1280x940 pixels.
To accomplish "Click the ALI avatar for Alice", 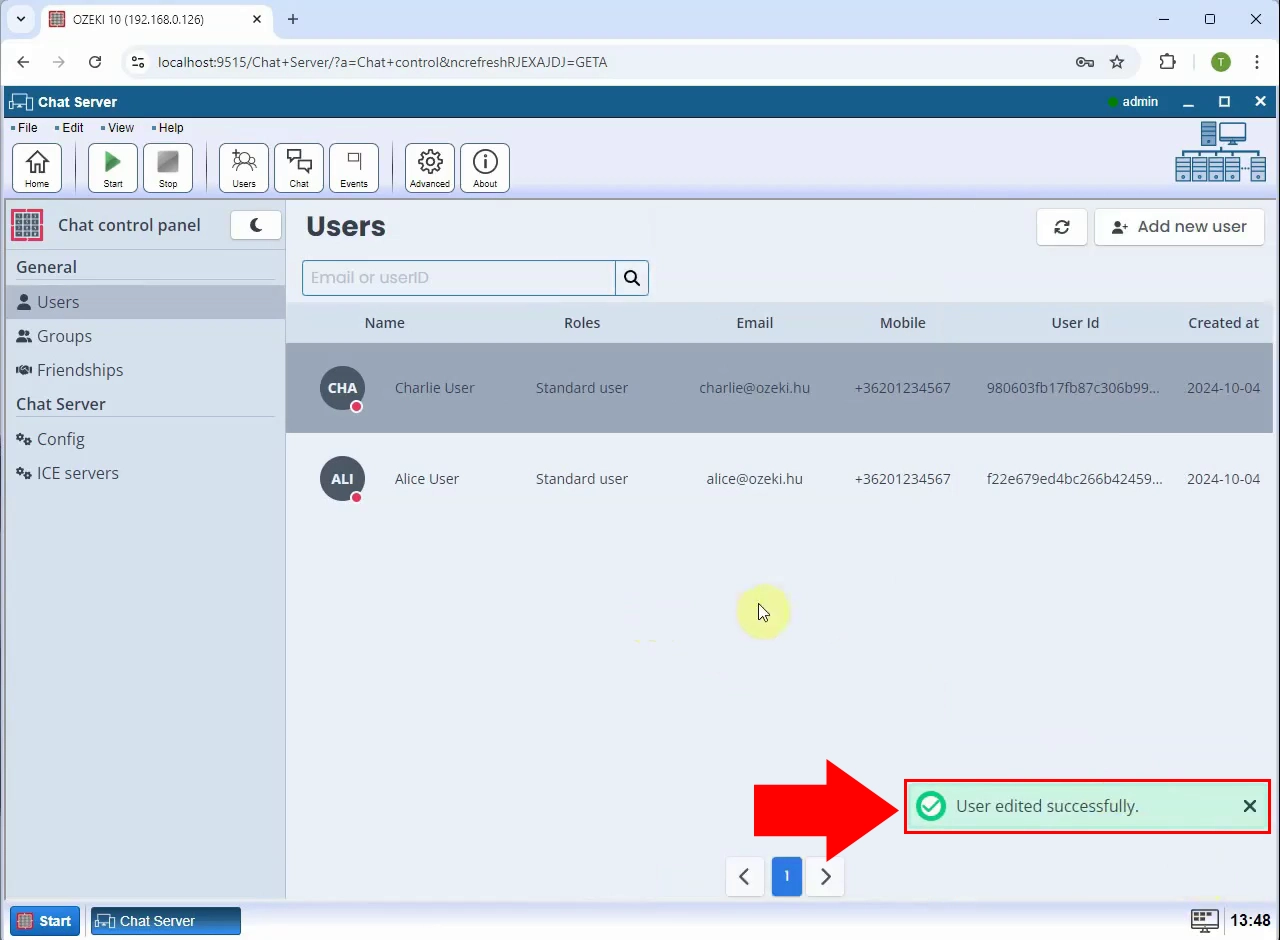I will (342, 479).
